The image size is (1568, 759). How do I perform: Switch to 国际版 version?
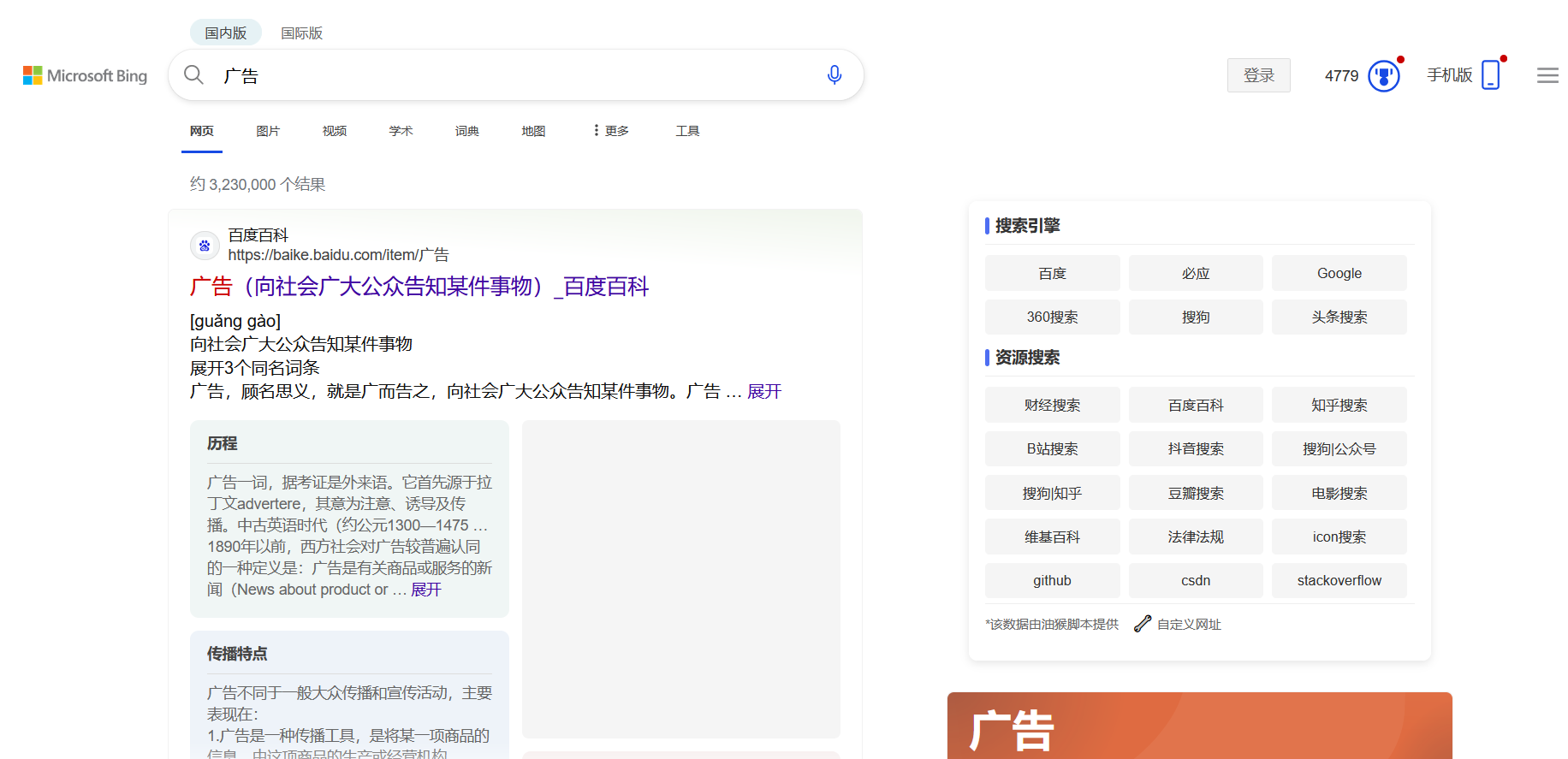click(302, 33)
